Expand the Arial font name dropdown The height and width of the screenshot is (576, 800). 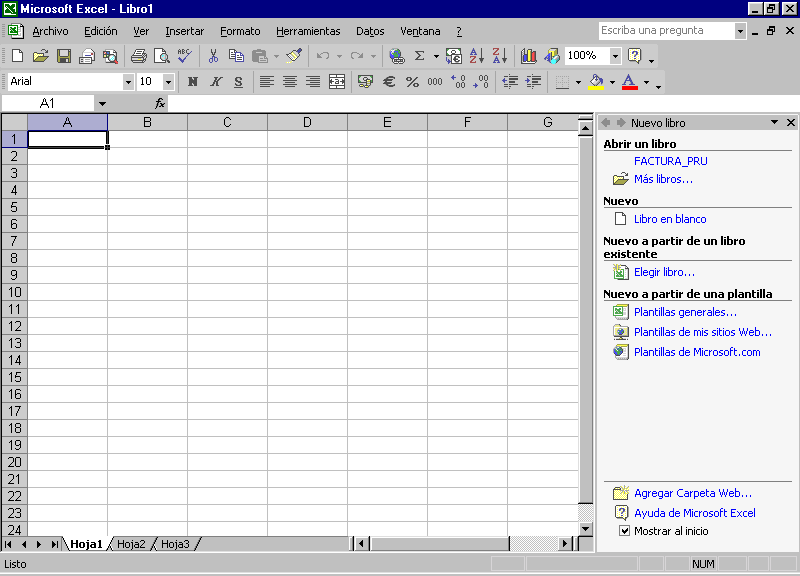click(128, 82)
